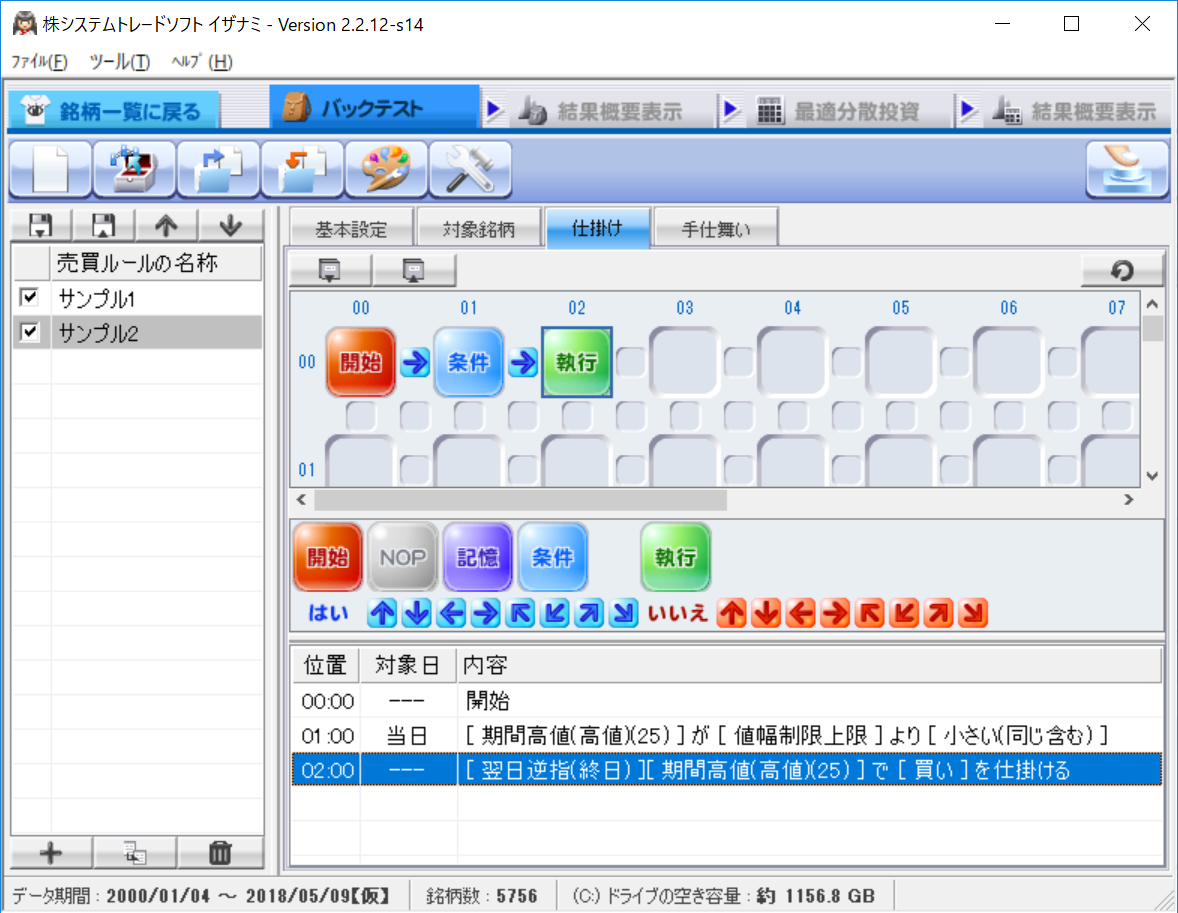Uncheck the サンプル1 checkbox
Image resolution: width=1178 pixels, height=913 pixels.
click(x=29, y=298)
